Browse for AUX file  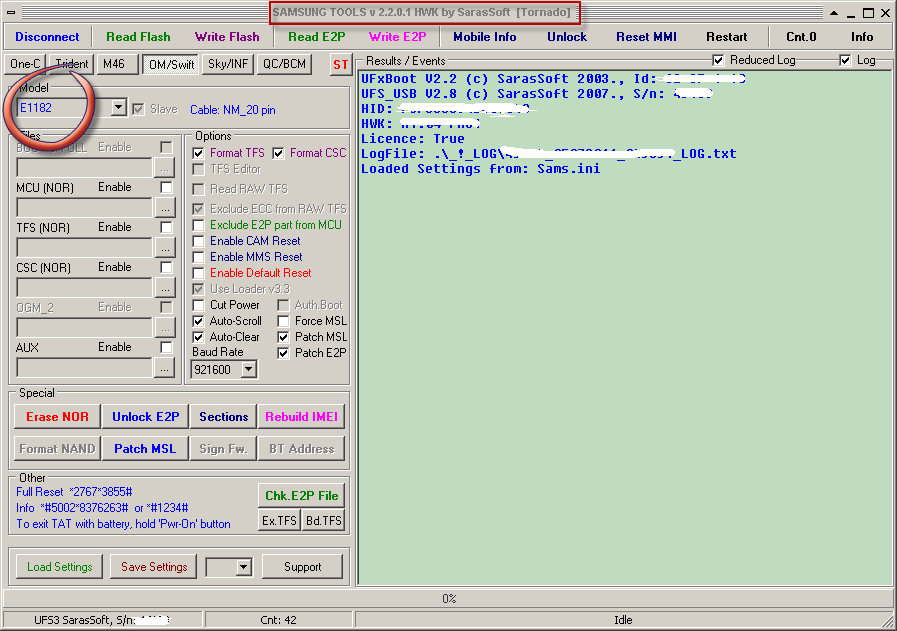(165, 368)
